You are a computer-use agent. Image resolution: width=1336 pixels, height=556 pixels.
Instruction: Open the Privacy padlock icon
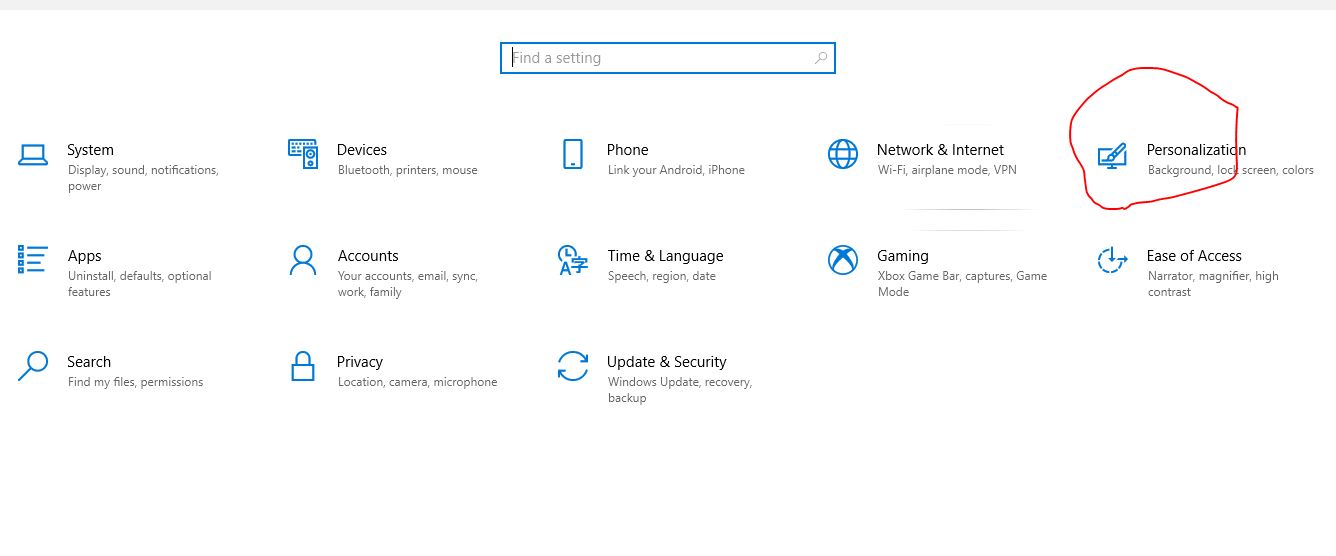(x=303, y=366)
